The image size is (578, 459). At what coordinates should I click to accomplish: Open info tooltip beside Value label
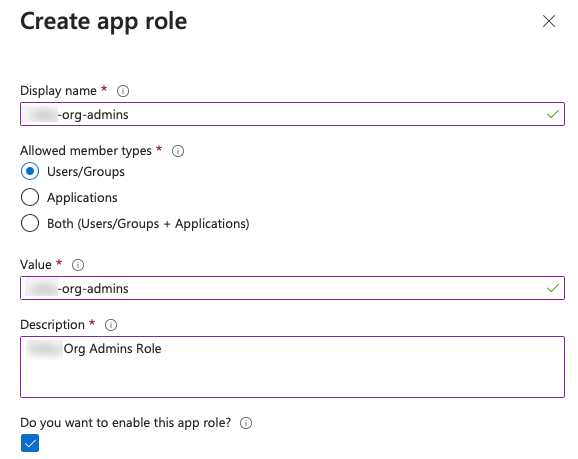point(78,265)
